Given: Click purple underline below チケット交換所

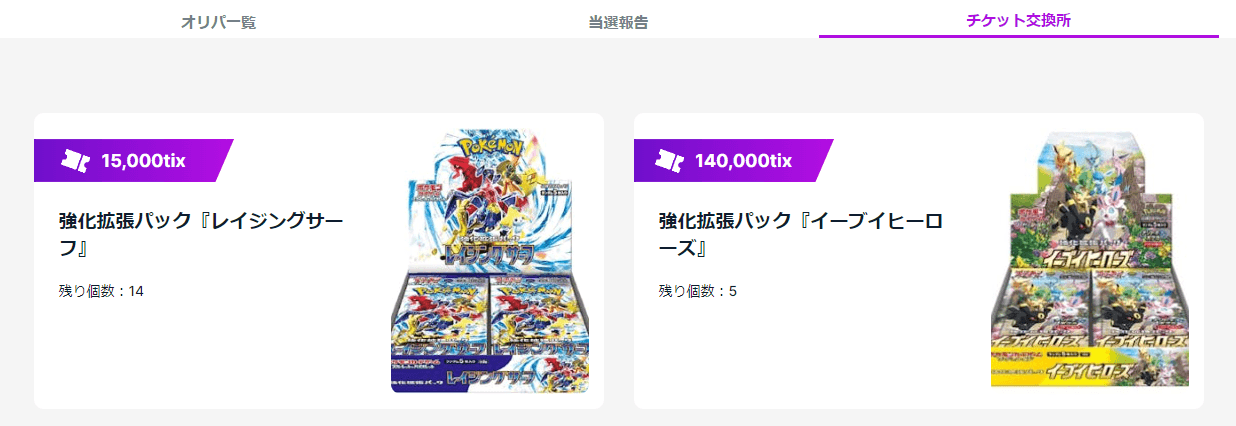Looking at the screenshot, I should [1019, 36].
